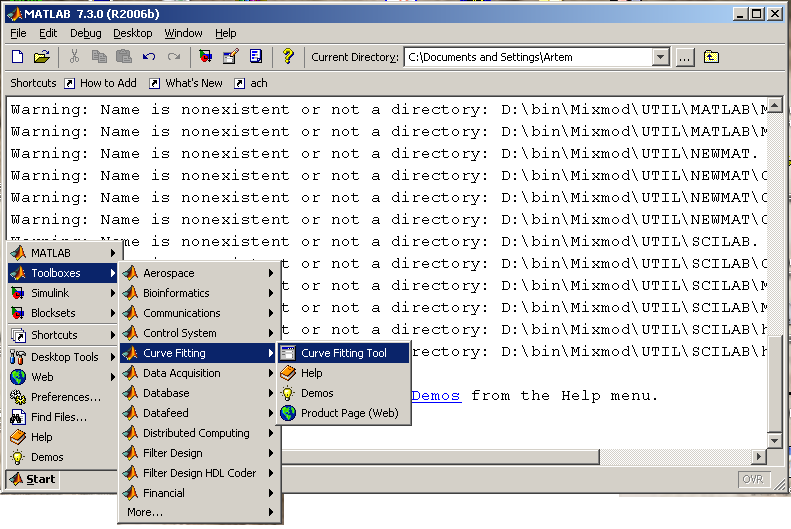This screenshot has width=791, height=529.
Task: Open the File menu
Action: click(18, 33)
